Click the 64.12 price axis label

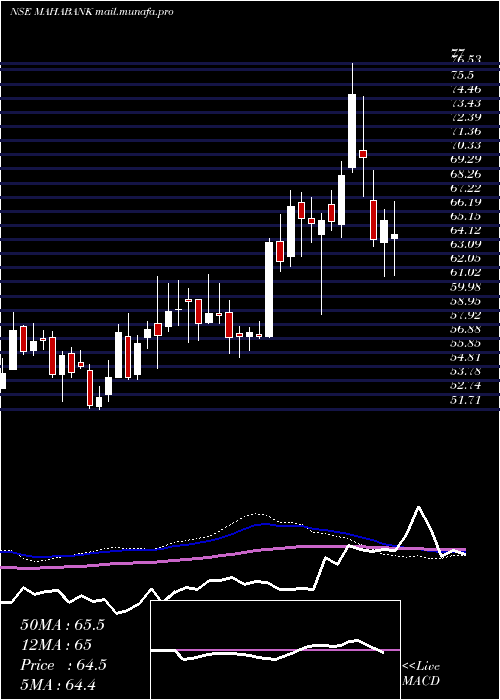pyautogui.click(x=467, y=230)
